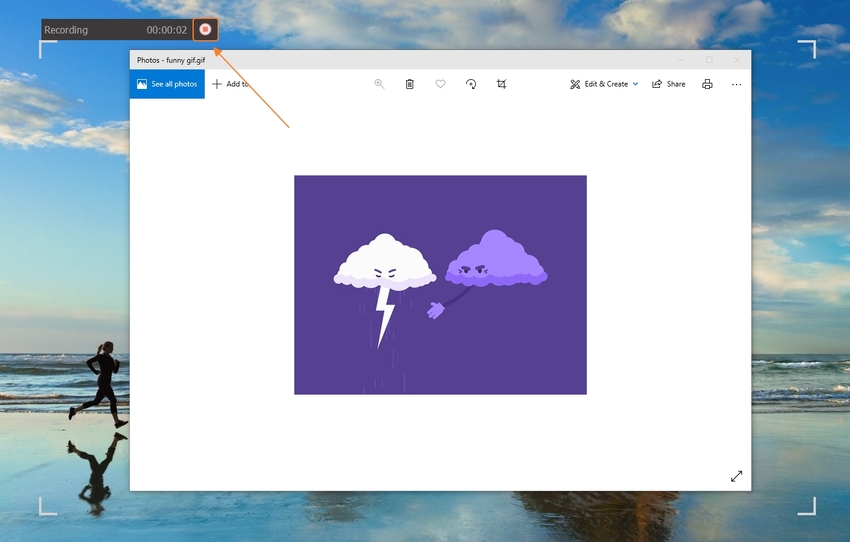Expand the Edit & Create dropdown chevron
The height and width of the screenshot is (542, 850).
pyautogui.click(x=635, y=84)
